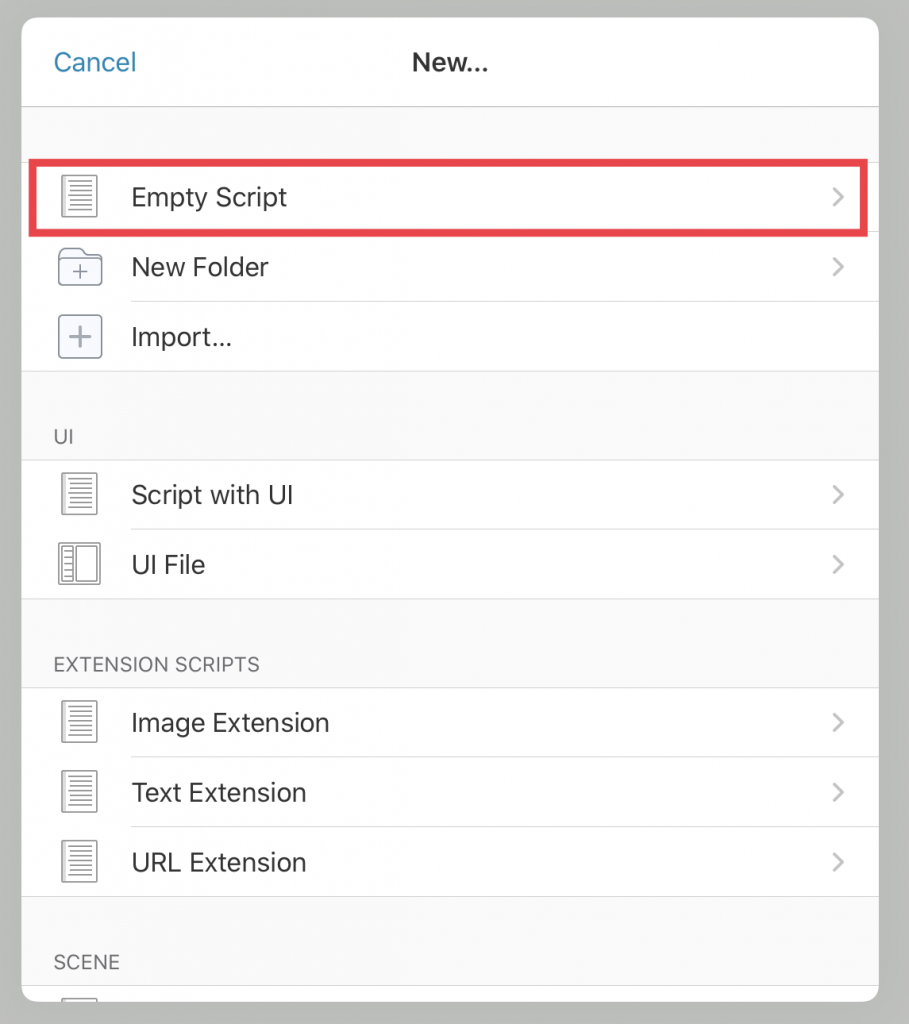Click the URL Extension document icon
The width and height of the screenshot is (909, 1024).
point(80,861)
